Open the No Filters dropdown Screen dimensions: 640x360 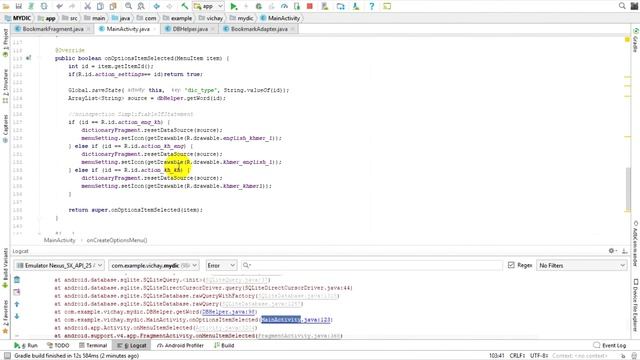(x=581, y=265)
